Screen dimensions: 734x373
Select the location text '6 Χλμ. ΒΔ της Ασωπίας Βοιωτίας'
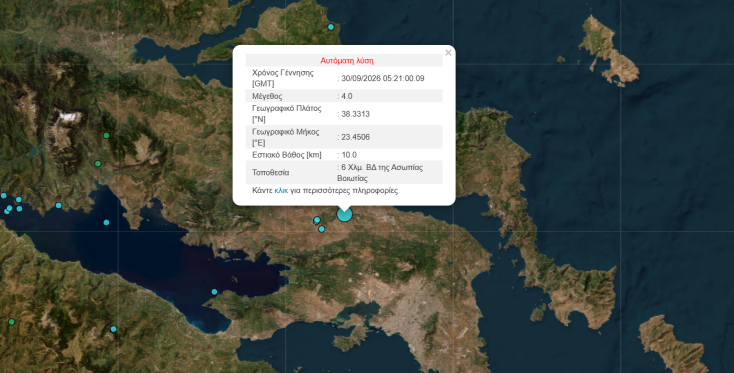380,173
